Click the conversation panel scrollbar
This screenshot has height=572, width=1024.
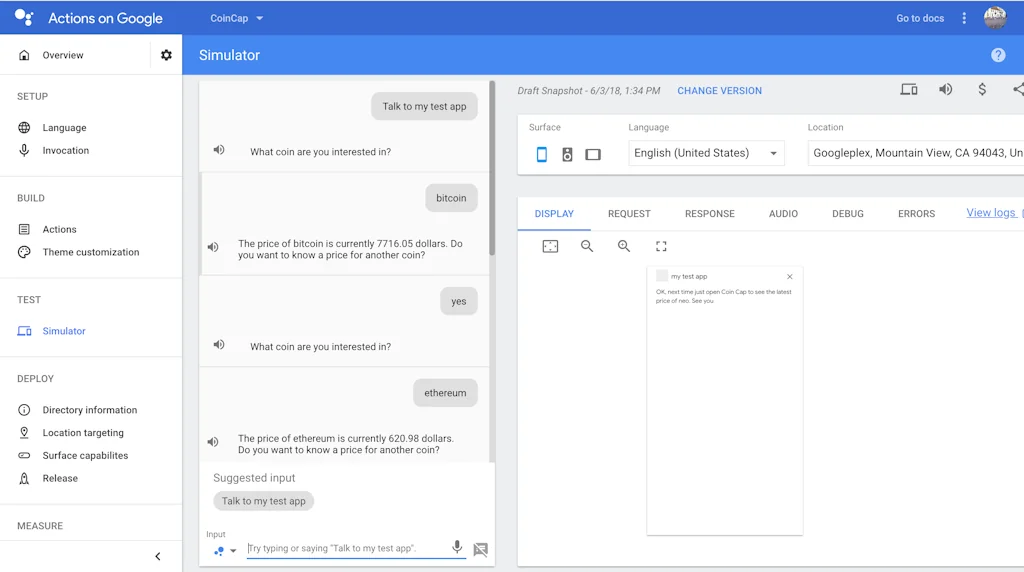[x=492, y=170]
